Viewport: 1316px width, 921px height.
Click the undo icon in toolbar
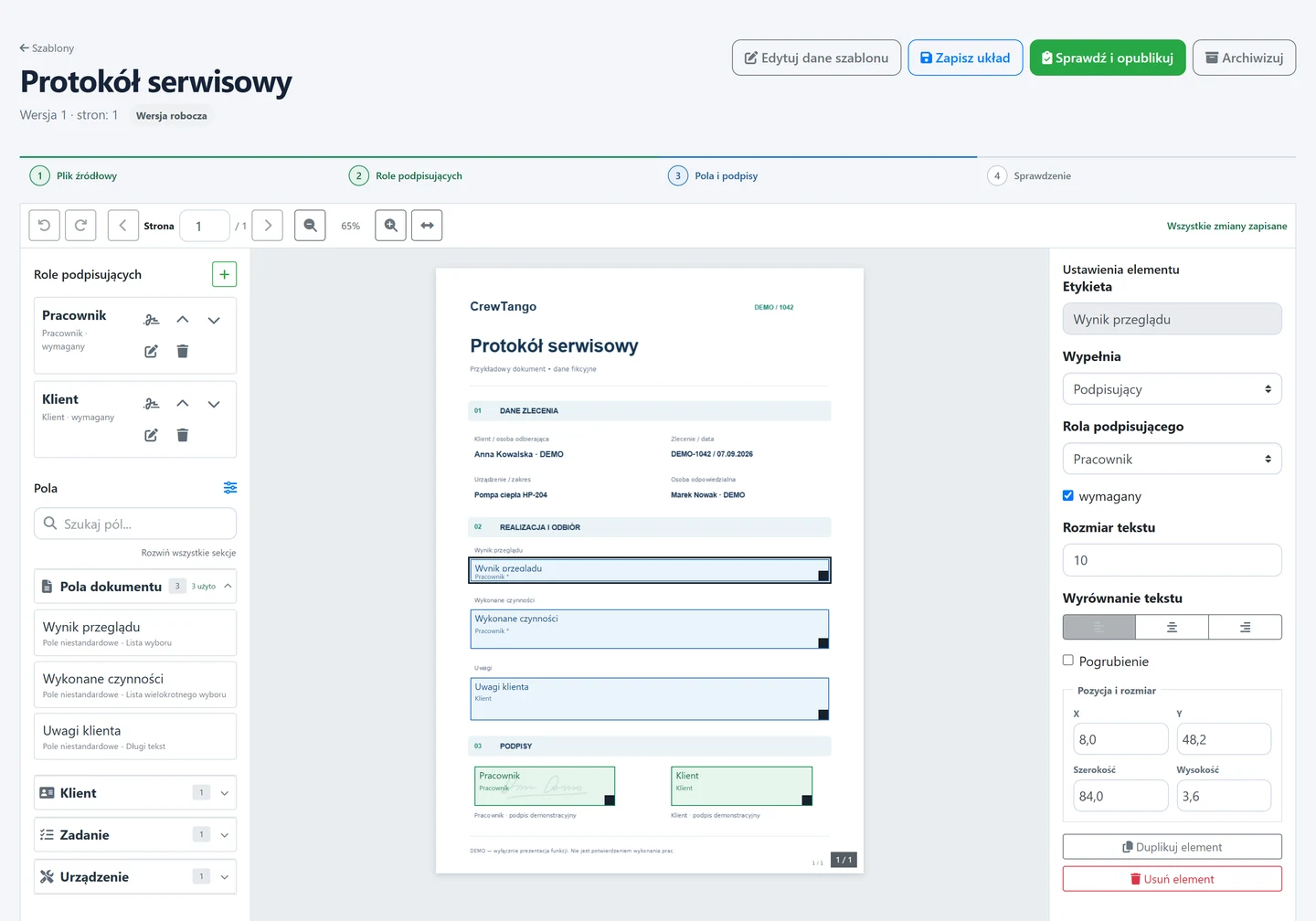(45, 226)
